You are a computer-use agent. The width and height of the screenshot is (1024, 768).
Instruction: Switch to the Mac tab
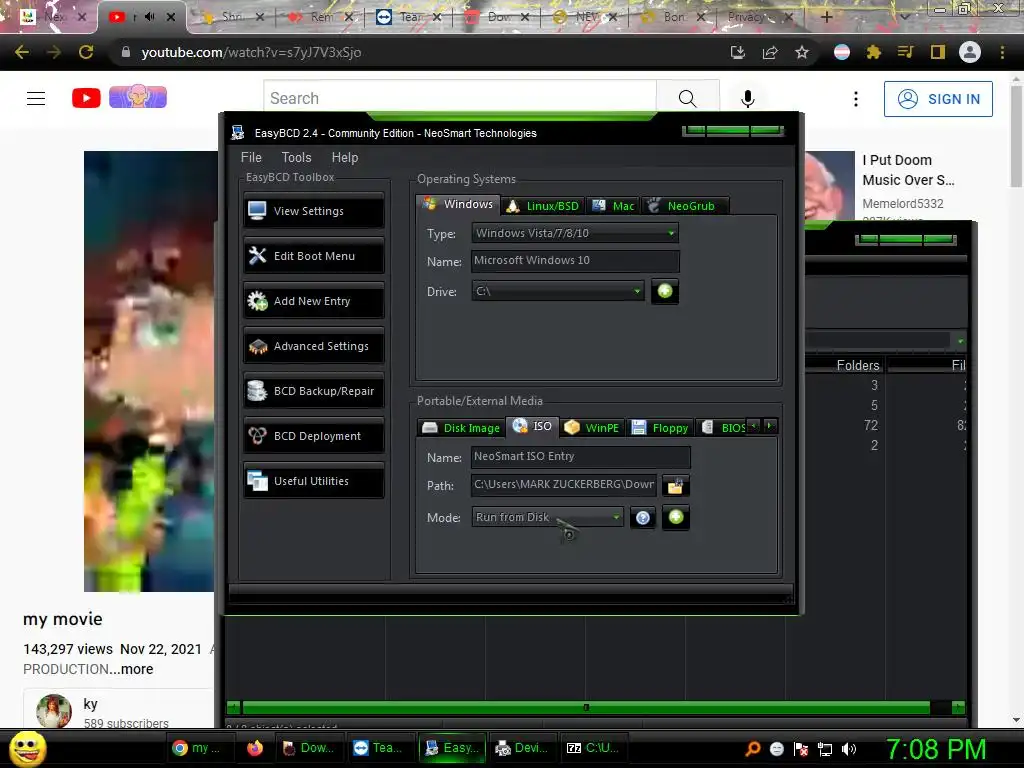pyautogui.click(x=613, y=206)
